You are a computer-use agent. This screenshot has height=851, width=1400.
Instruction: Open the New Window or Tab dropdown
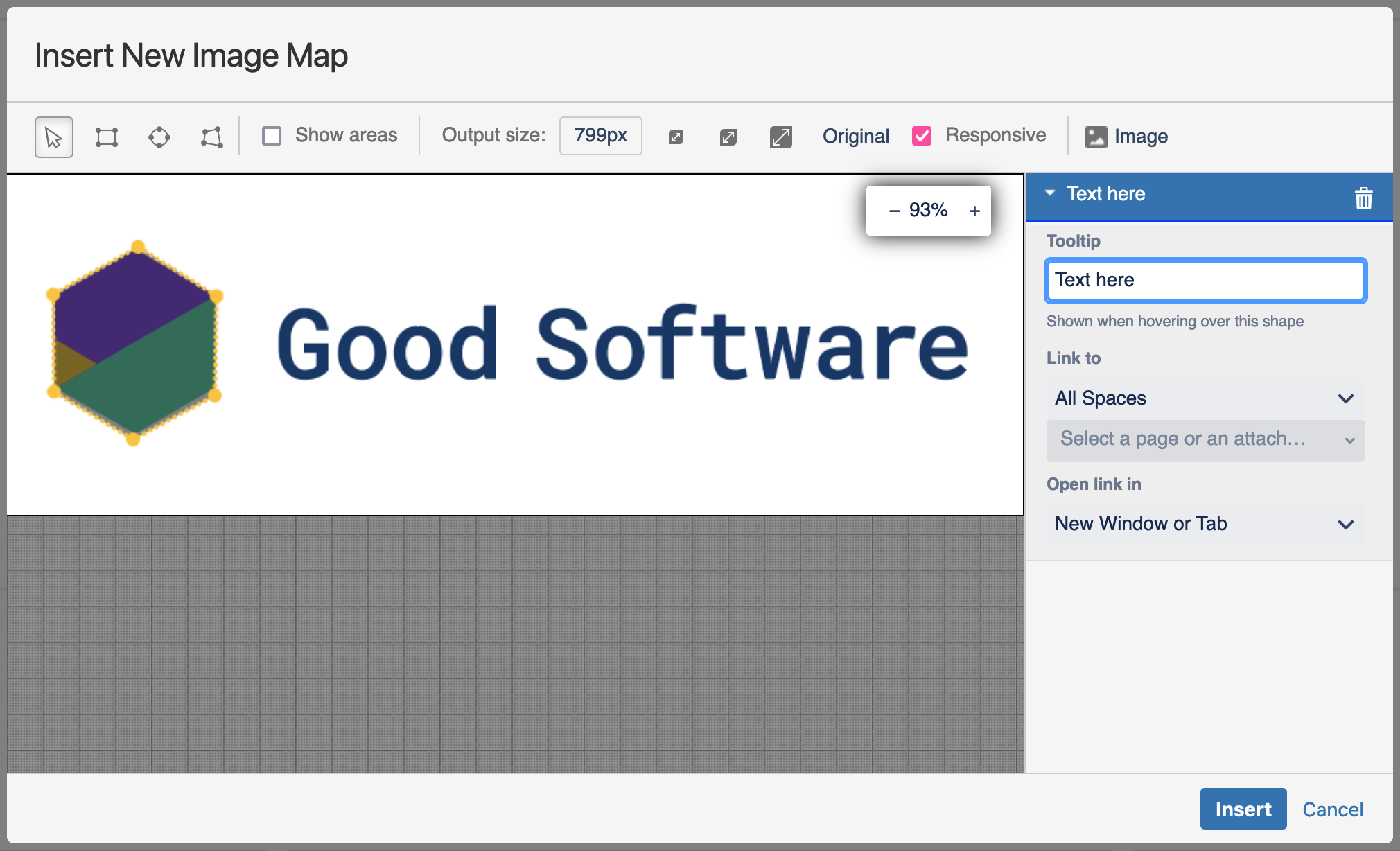pyautogui.click(x=1205, y=524)
